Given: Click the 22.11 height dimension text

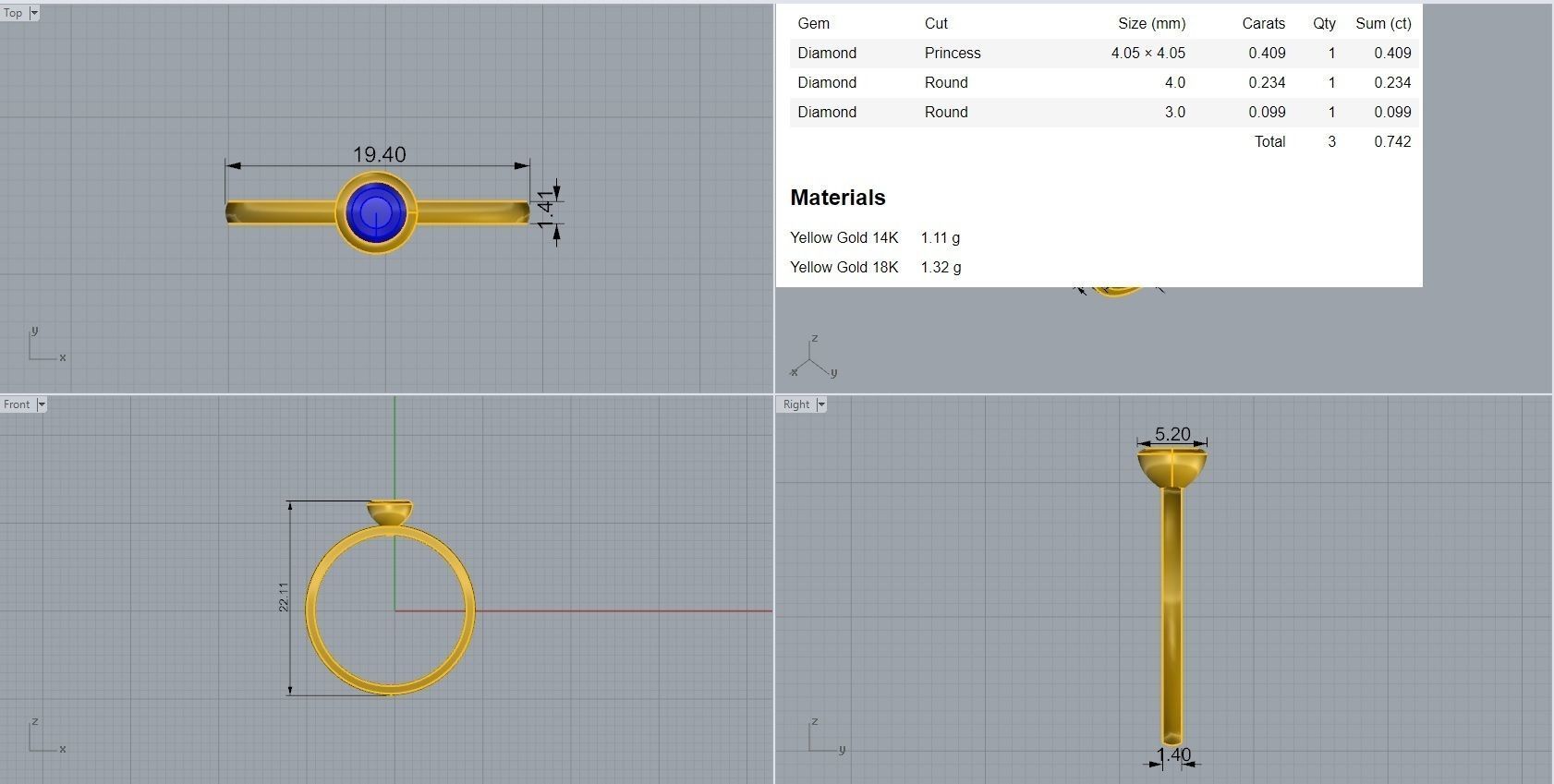Looking at the screenshot, I should [x=284, y=597].
